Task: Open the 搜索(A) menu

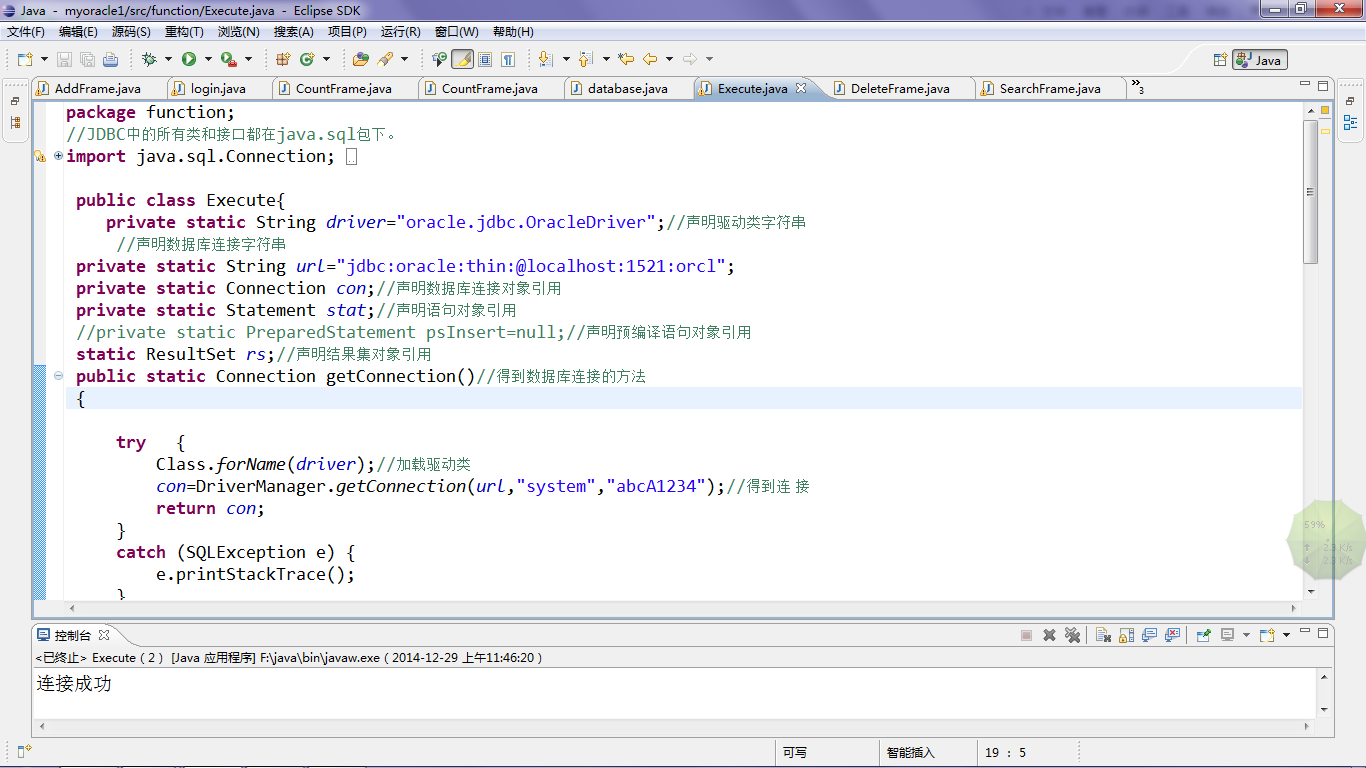Action: click(x=294, y=32)
